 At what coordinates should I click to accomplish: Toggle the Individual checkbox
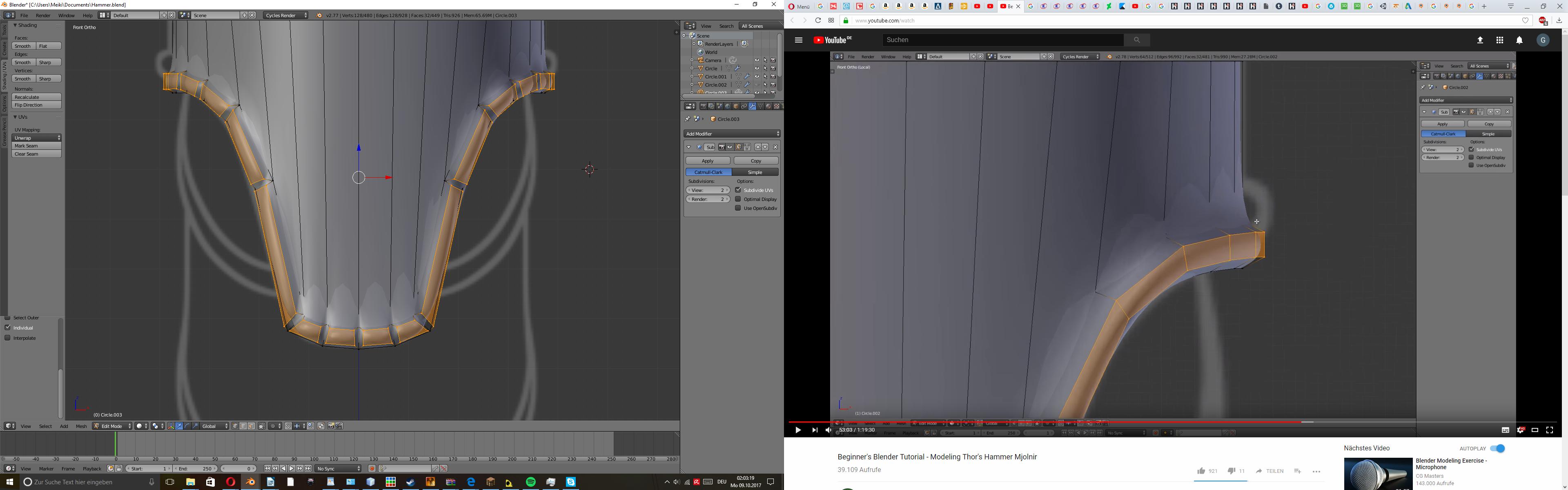[7, 327]
